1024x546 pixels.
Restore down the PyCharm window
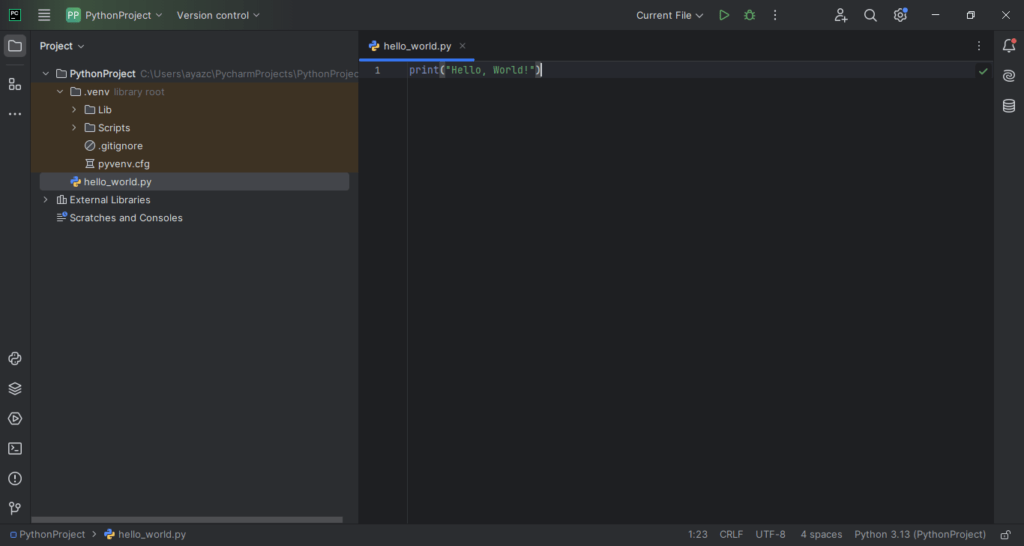point(971,15)
